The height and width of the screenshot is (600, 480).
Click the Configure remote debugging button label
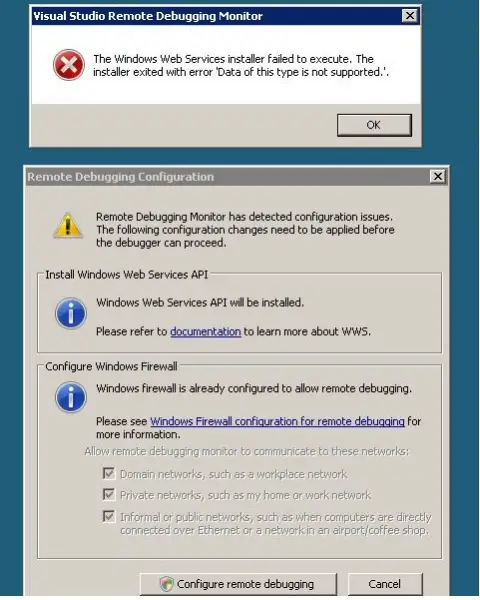point(245,584)
